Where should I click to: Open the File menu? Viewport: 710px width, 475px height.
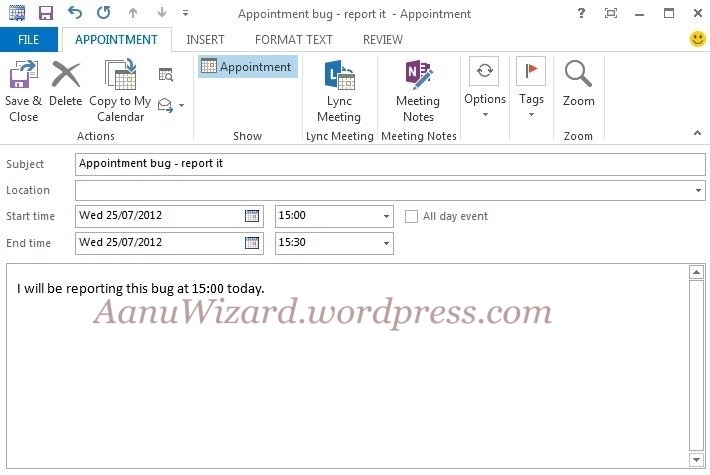coord(28,40)
